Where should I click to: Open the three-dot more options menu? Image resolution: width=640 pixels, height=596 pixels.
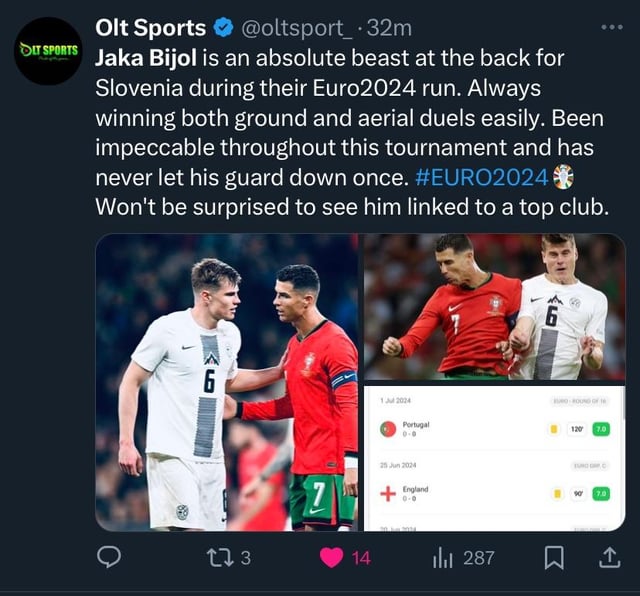coord(612,27)
